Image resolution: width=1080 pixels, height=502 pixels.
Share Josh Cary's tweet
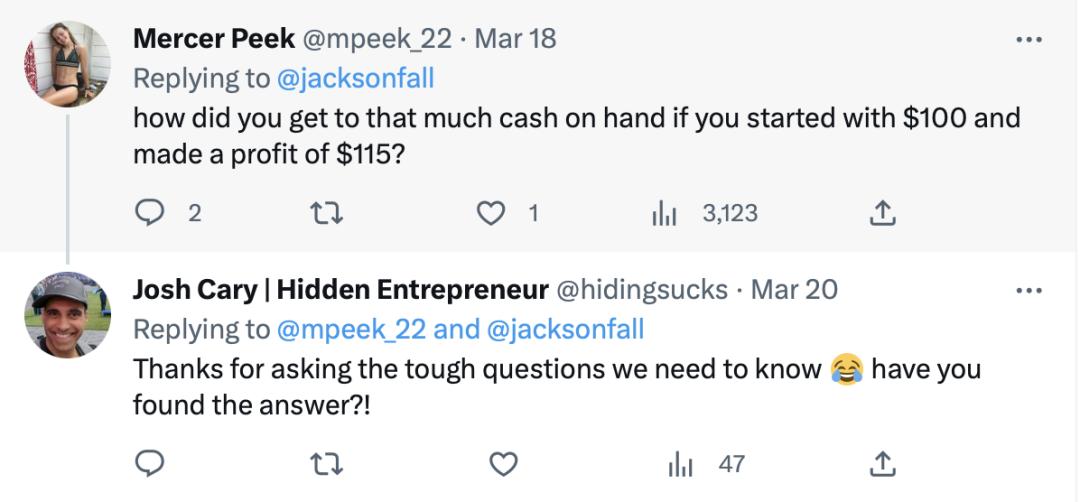click(x=882, y=464)
